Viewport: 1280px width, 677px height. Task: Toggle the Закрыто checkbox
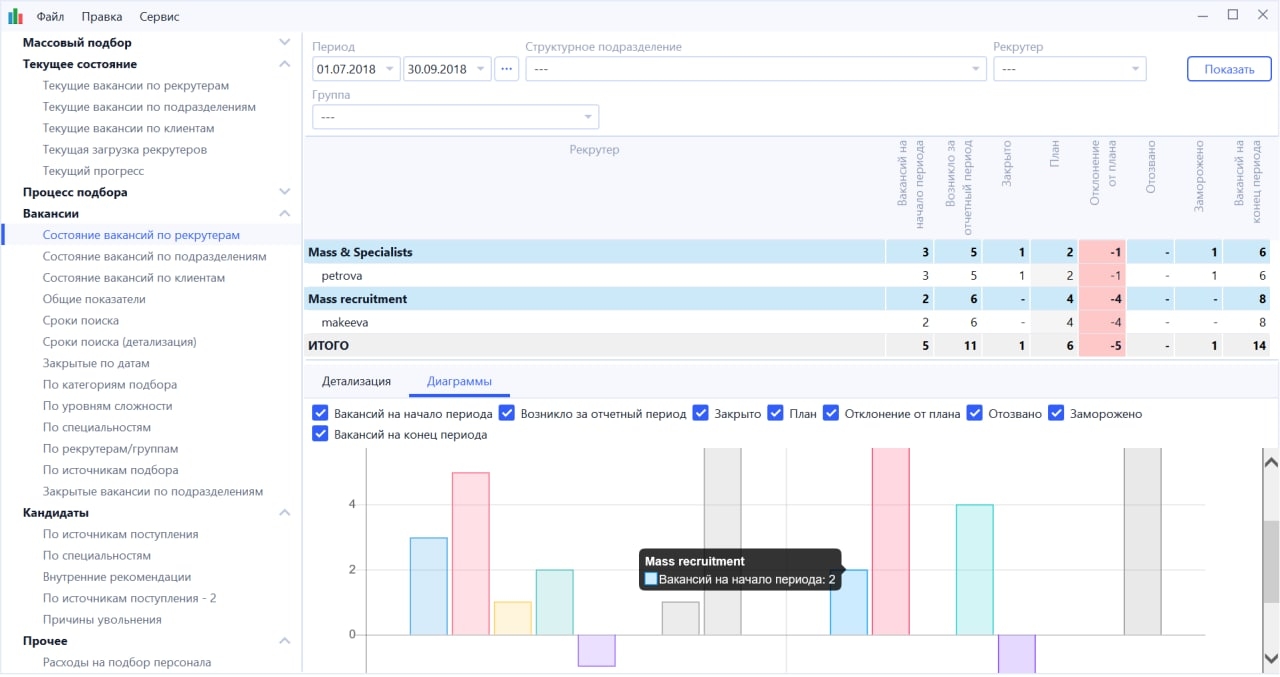click(x=701, y=413)
